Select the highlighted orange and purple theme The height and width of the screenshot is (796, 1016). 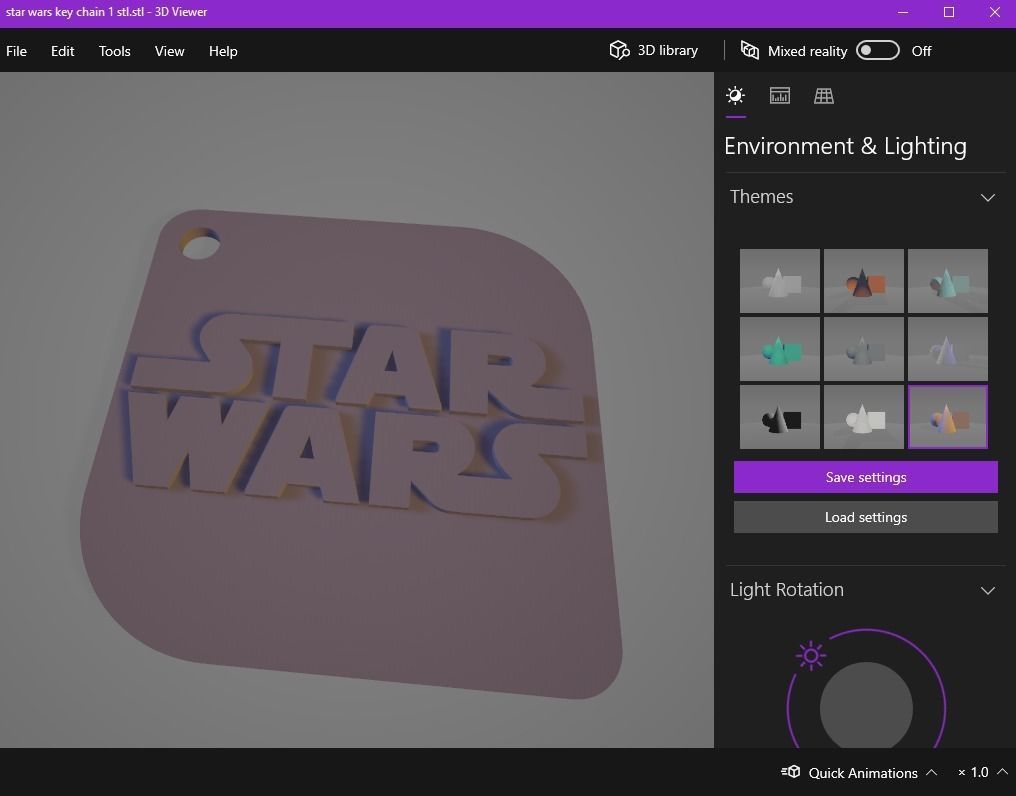[948, 417]
